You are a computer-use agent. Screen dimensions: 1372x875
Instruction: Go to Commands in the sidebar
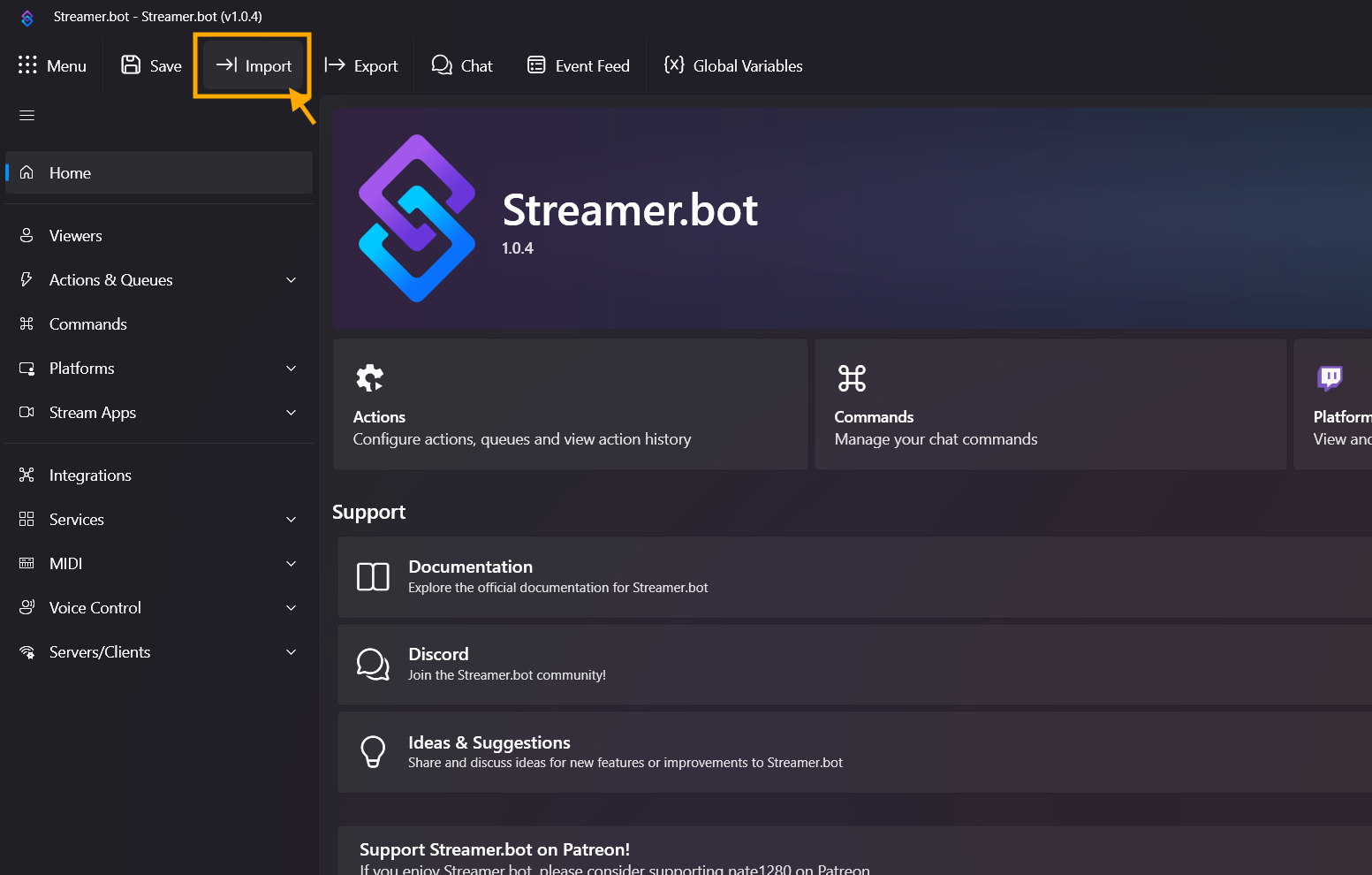coord(87,324)
